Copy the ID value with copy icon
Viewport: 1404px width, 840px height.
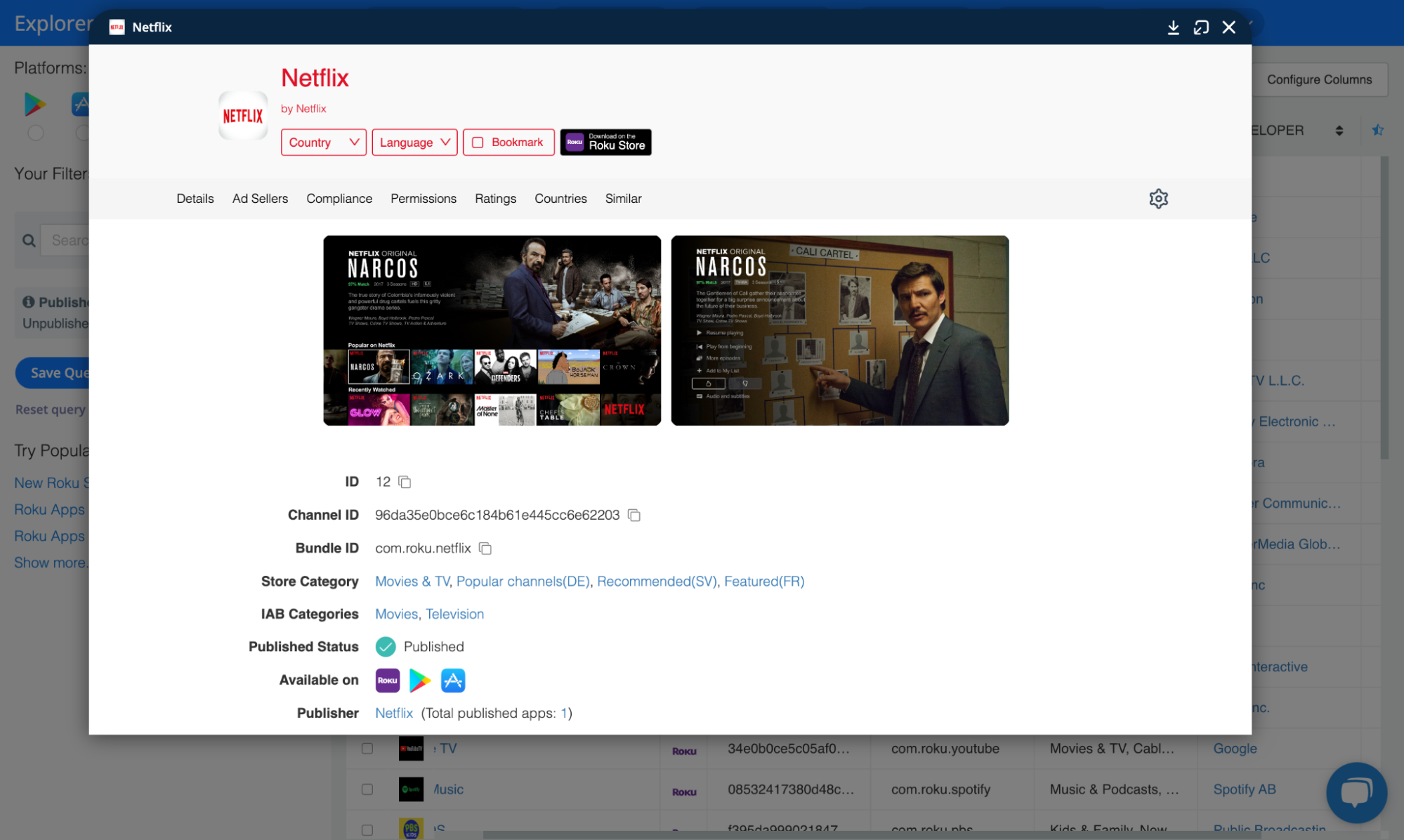[x=405, y=482]
